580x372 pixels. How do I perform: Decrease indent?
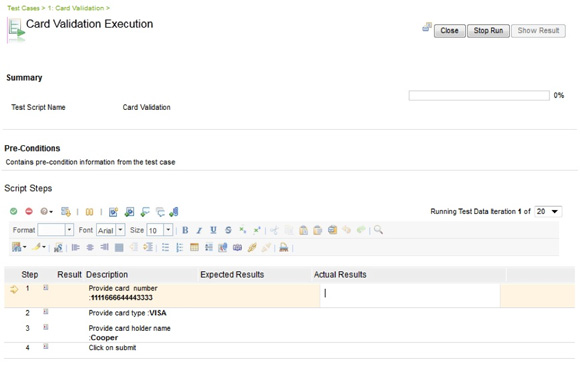[134, 247]
